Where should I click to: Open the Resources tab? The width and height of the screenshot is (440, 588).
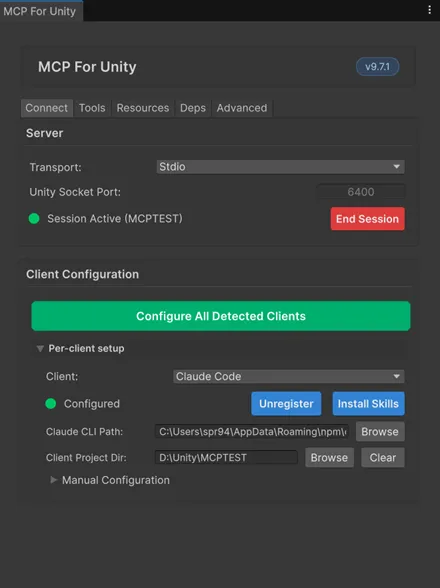143,108
